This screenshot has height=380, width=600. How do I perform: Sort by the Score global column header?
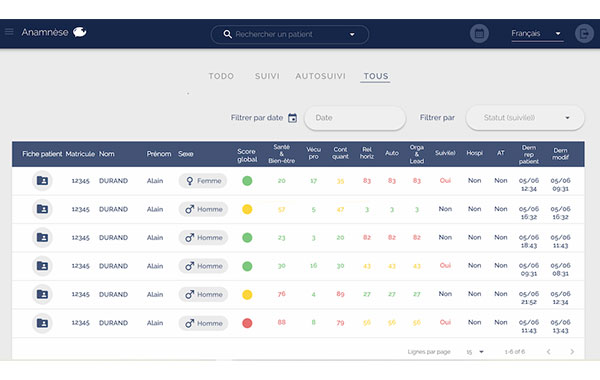247,155
